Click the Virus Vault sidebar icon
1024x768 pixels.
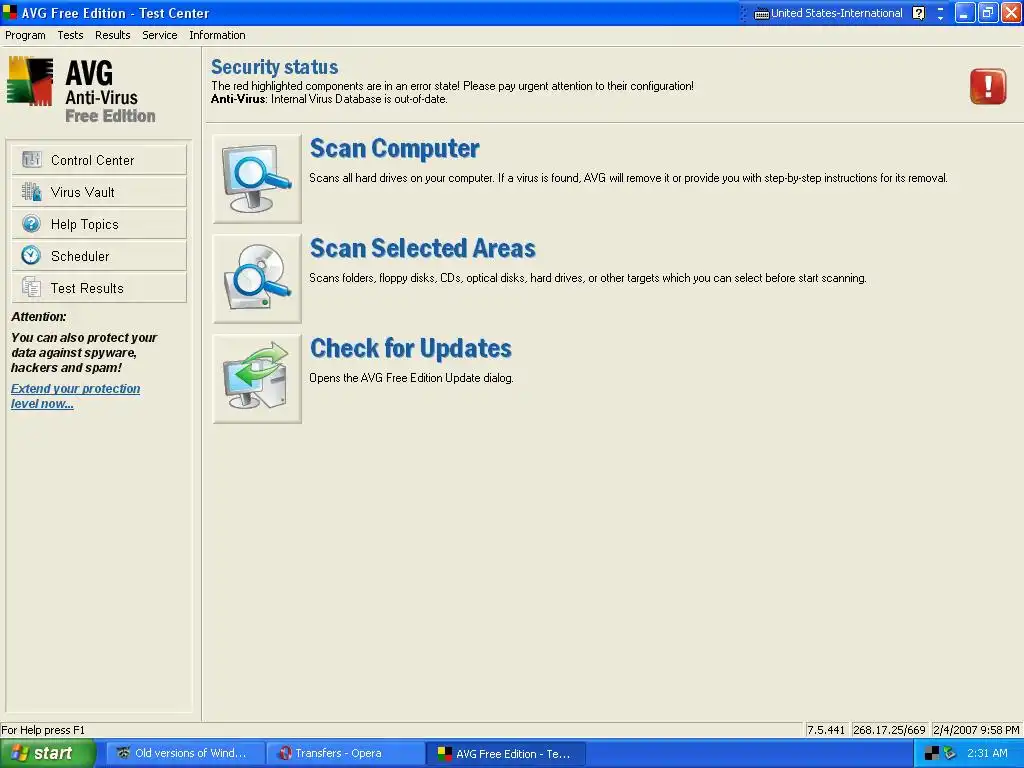[31, 191]
